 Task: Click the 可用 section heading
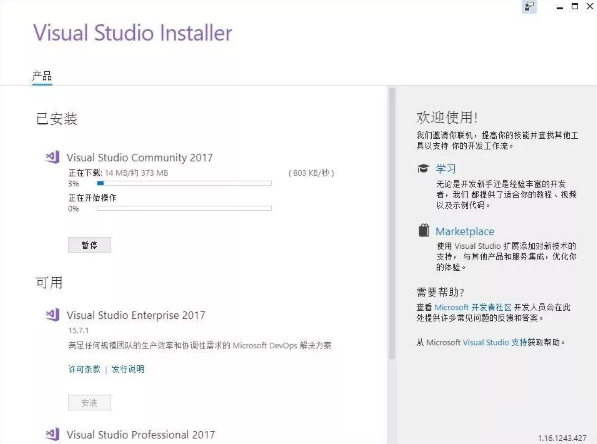(49, 283)
